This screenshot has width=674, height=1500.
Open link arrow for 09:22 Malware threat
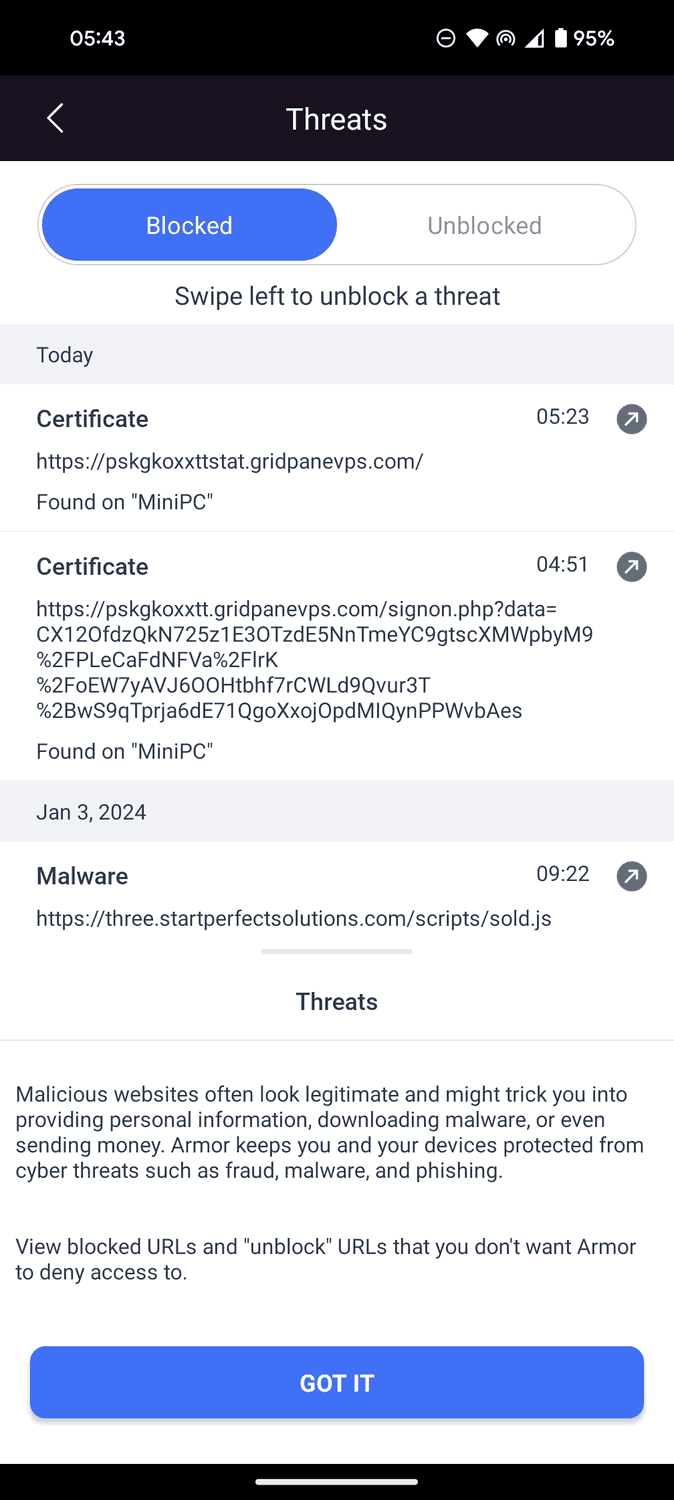tap(631, 877)
